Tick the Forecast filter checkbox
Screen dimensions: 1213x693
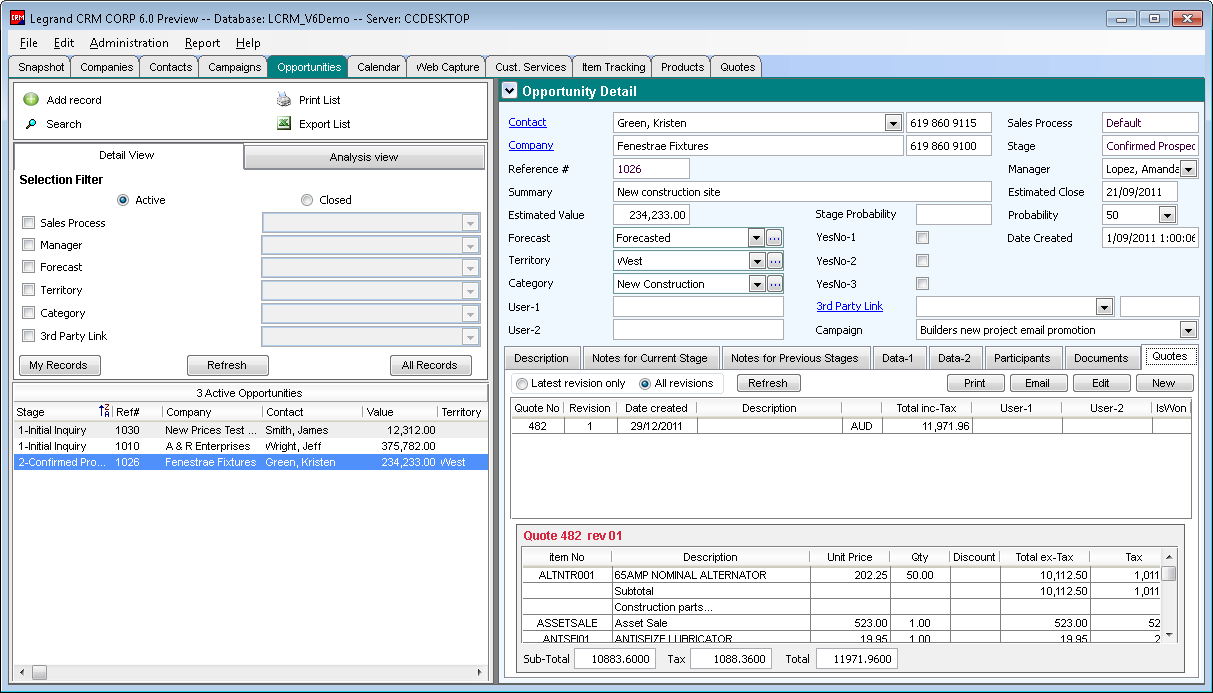(x=29, y=267)
